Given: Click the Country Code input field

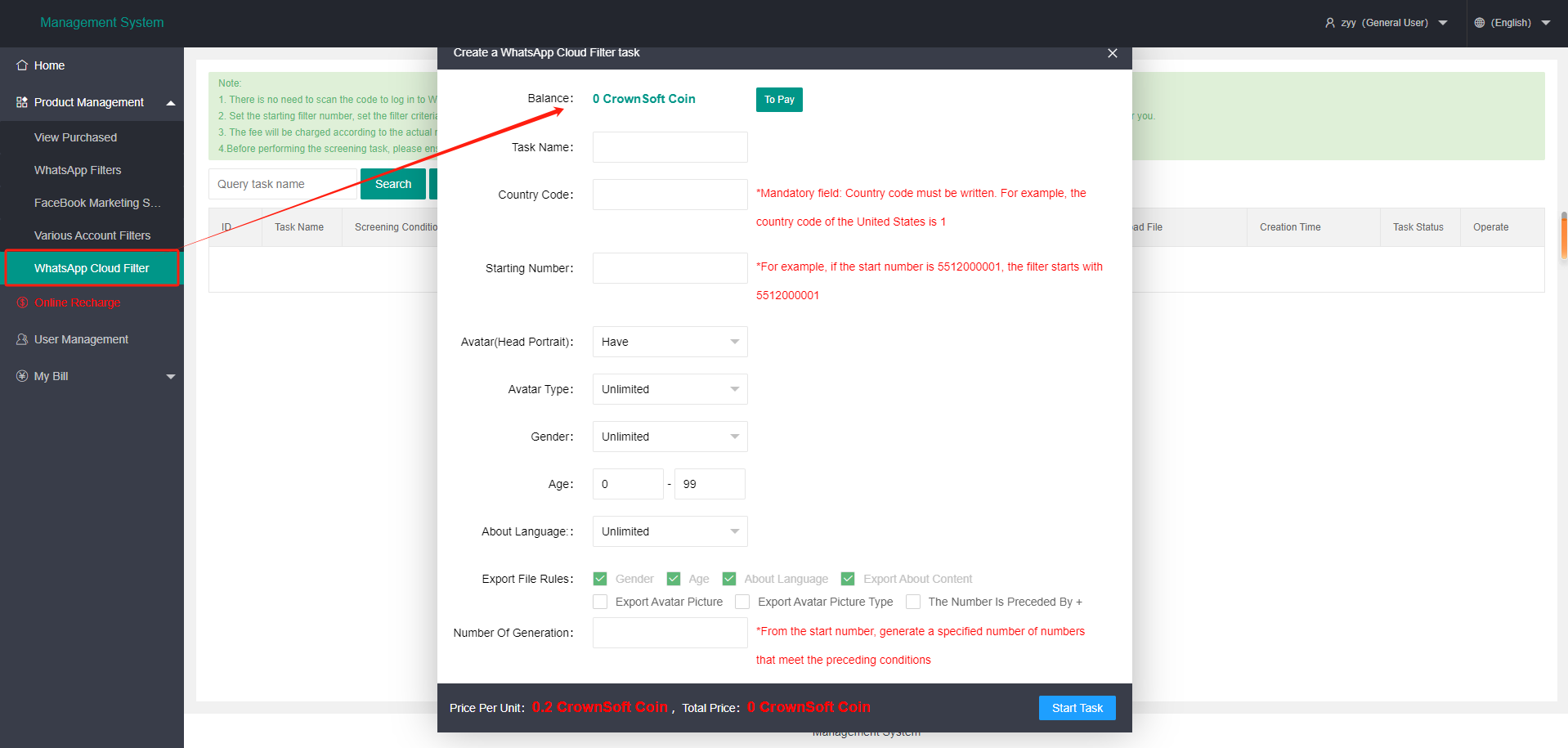Looking at the screenshot, I should (670, 195).
